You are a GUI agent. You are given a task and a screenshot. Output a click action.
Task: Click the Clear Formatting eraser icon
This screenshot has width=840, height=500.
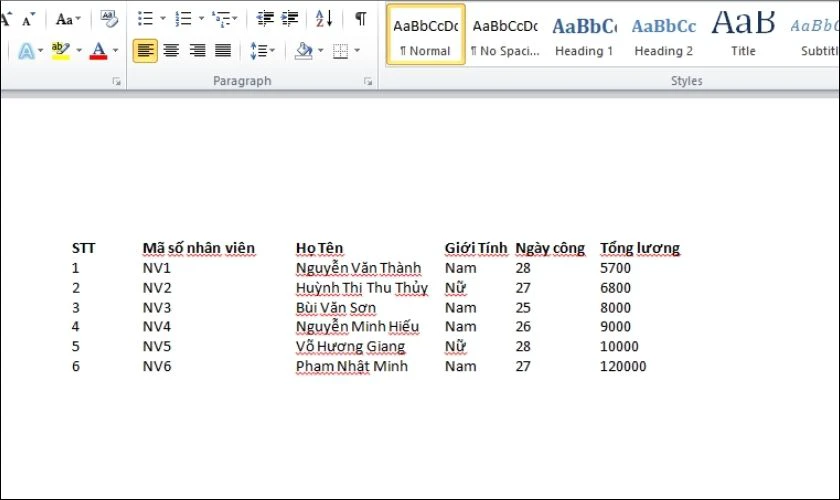(109, 19)
